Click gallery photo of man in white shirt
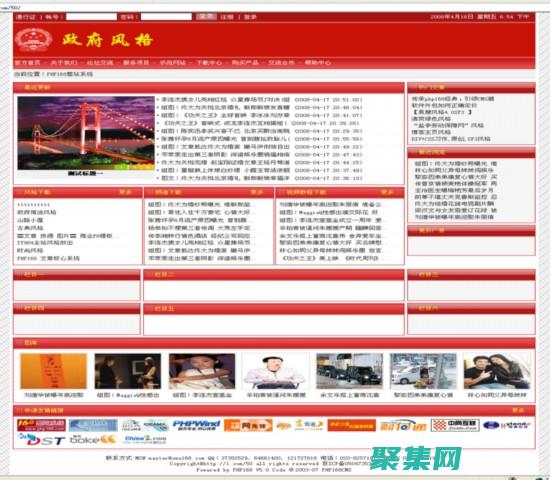Image resolution: width=550 pixels, height=480 pixels. 275,371
